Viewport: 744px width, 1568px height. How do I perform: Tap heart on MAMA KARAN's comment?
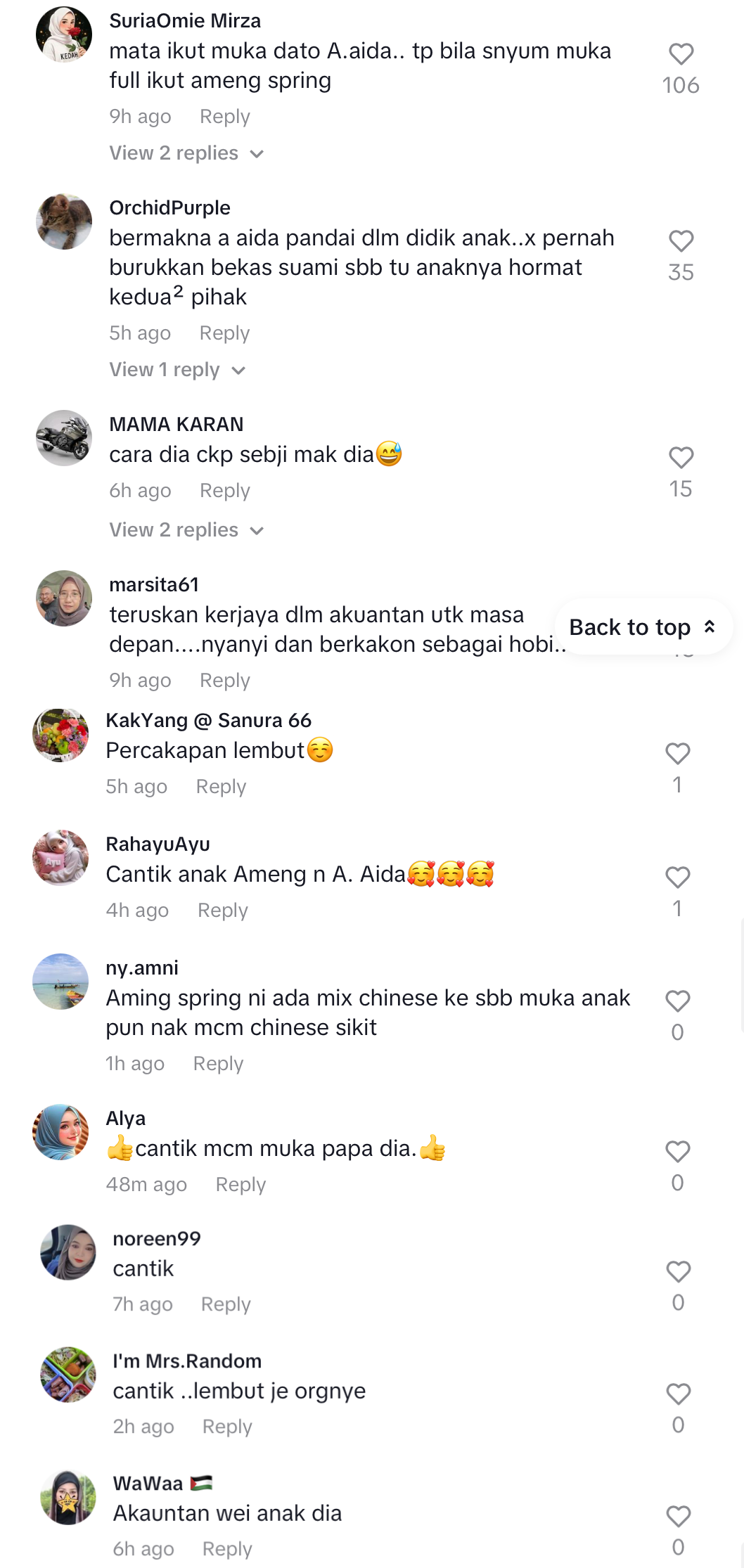[x=681, y=458]
